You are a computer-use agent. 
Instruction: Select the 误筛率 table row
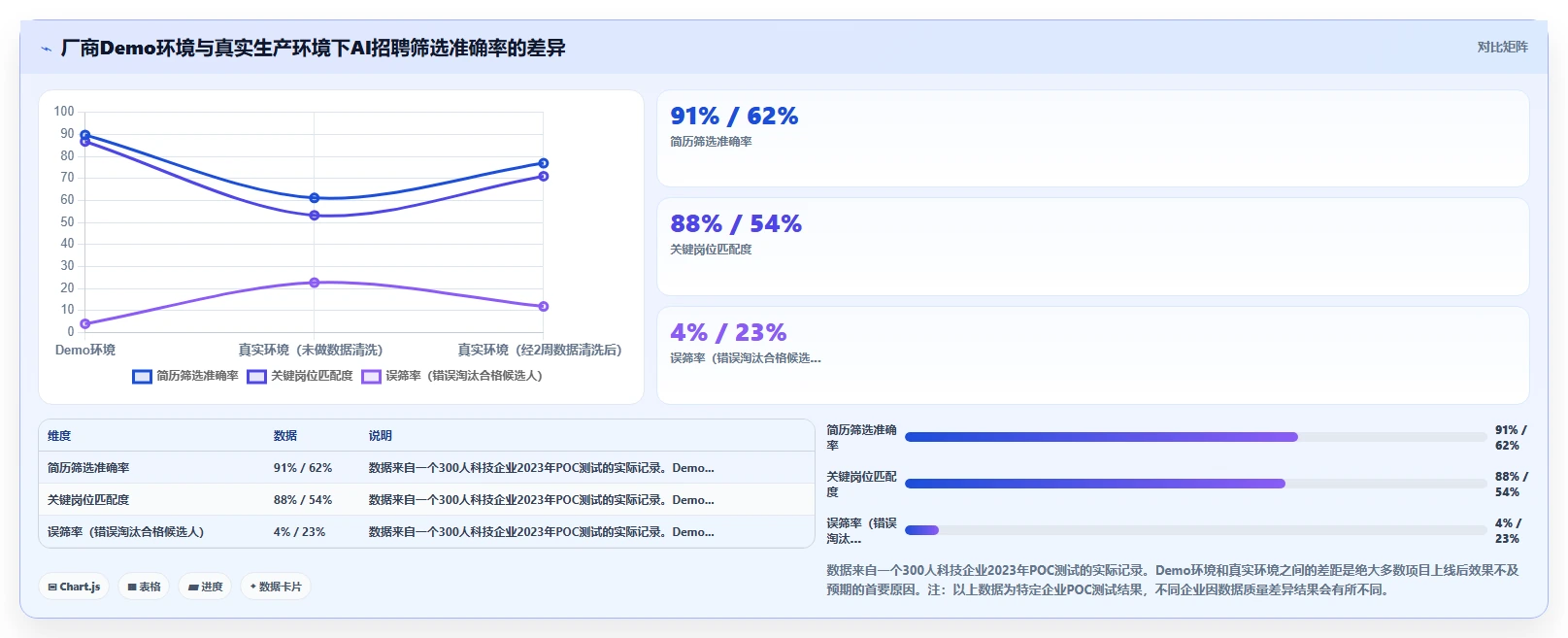pos(426,532)
